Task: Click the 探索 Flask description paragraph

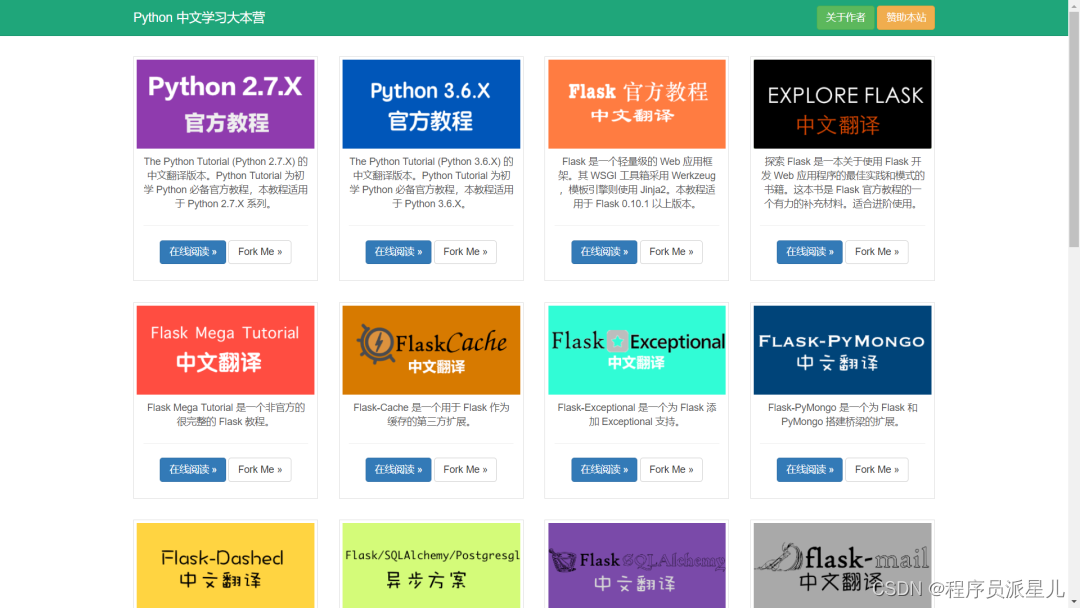Action: (x=842, y=182)
